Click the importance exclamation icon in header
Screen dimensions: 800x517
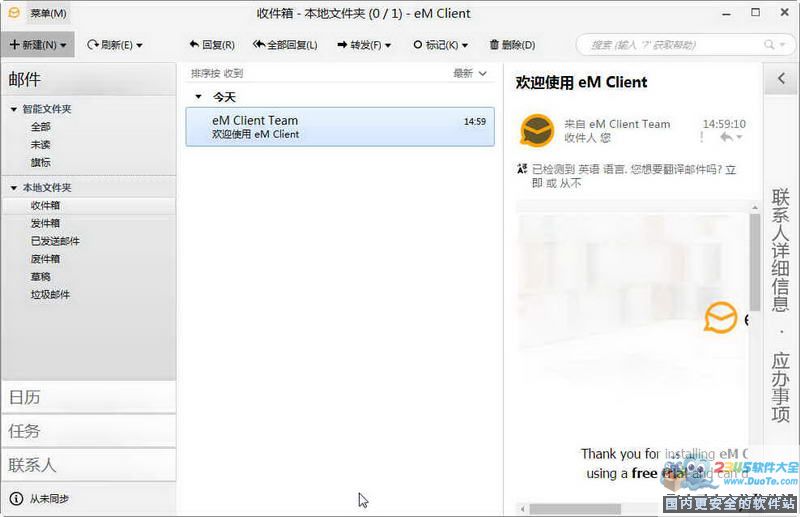702,137
